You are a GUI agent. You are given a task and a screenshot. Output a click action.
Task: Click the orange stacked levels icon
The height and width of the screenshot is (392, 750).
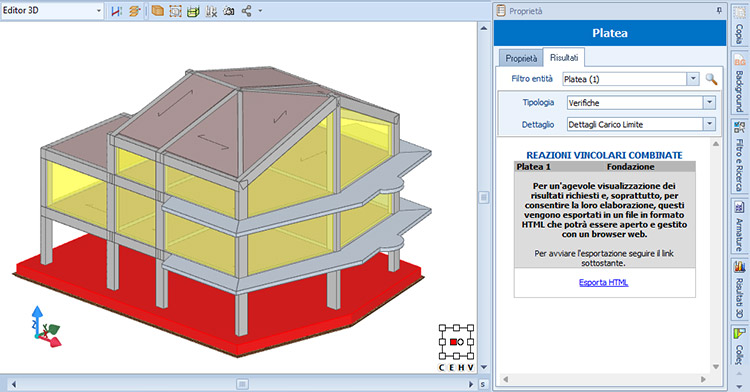pyautogui.click(x=134, y=11)
